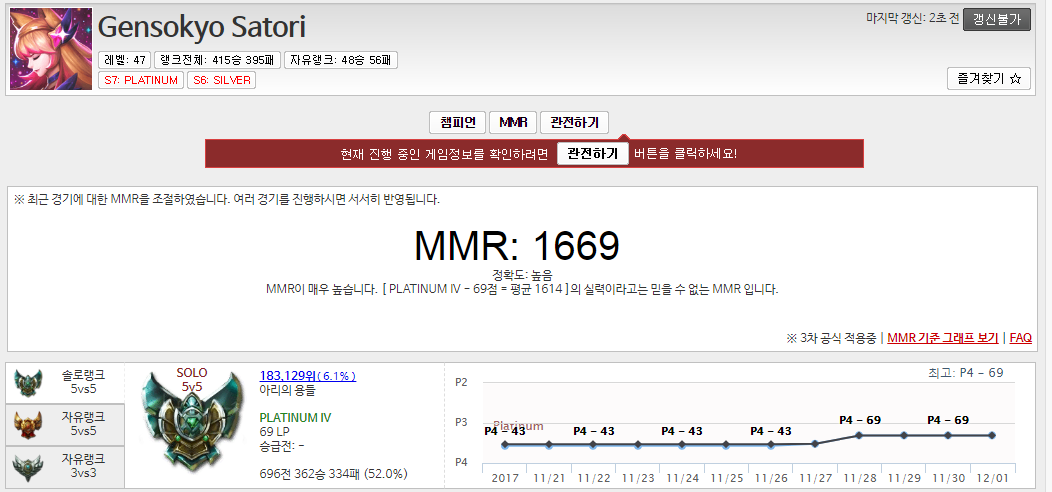Viewport: 1052px width, 492px height.
Task: Open the 관전하기 tab
Action: click(x=574, y=122)
